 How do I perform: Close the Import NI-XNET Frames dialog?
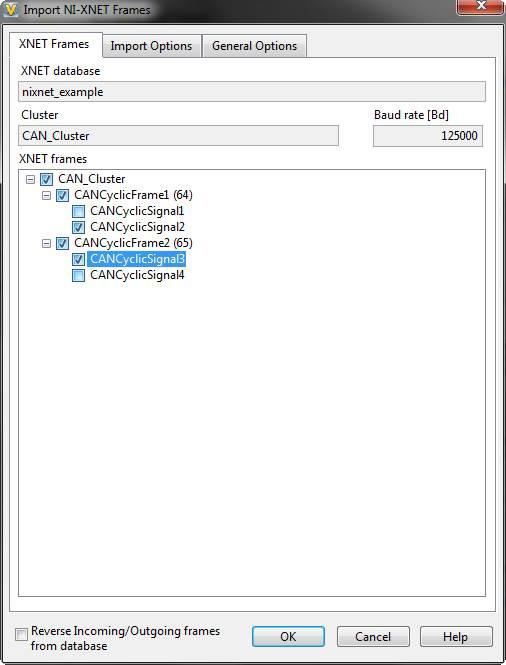[481, 6]
